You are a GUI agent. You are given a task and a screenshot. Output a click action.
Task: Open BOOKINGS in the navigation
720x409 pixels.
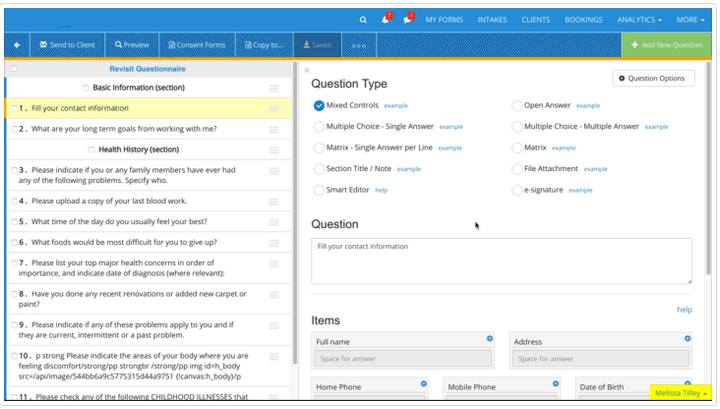click(584, 20)
